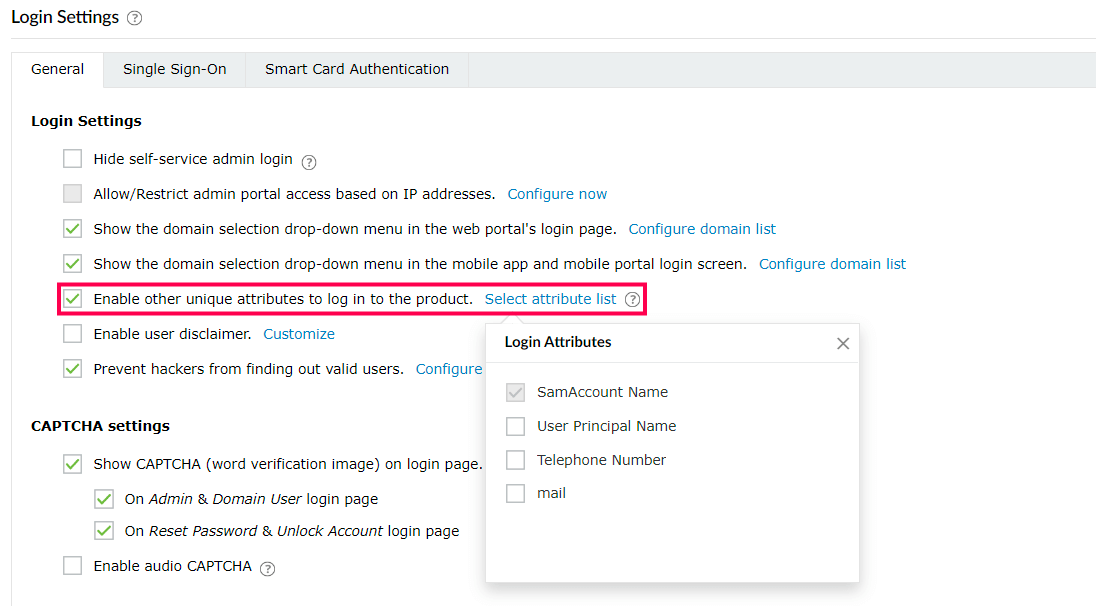Screen dimensions: 1096x606
Task: Click help icon next to Select attribute list
Action: [x=632, y=300]
